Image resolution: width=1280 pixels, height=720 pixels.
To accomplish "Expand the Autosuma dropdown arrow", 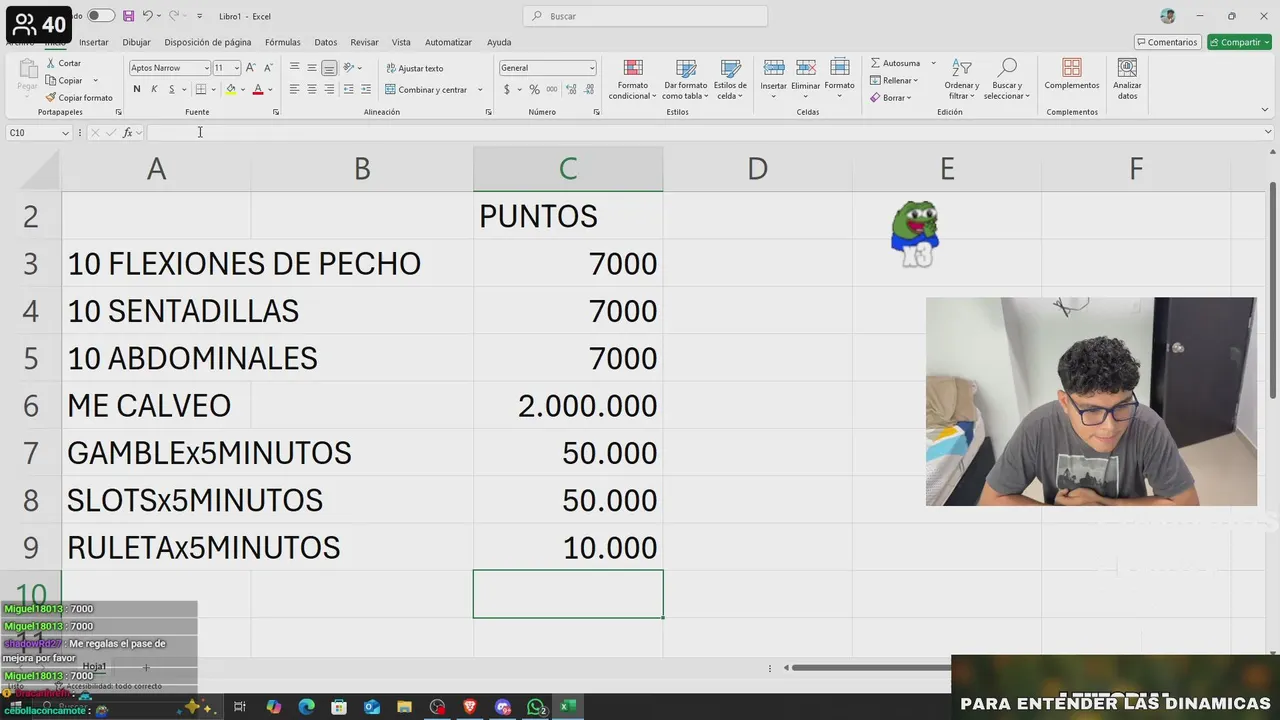I will click(934, 63).
